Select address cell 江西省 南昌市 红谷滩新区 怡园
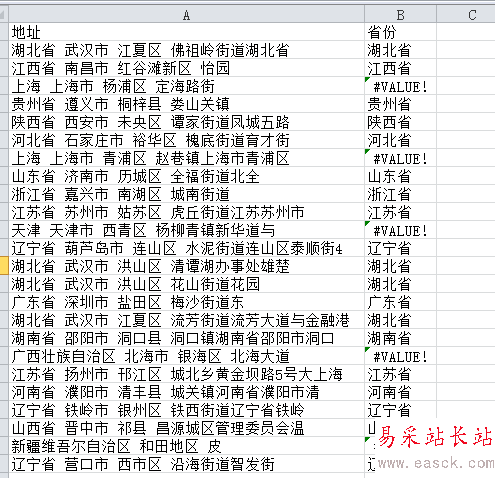 coord(186,68)
